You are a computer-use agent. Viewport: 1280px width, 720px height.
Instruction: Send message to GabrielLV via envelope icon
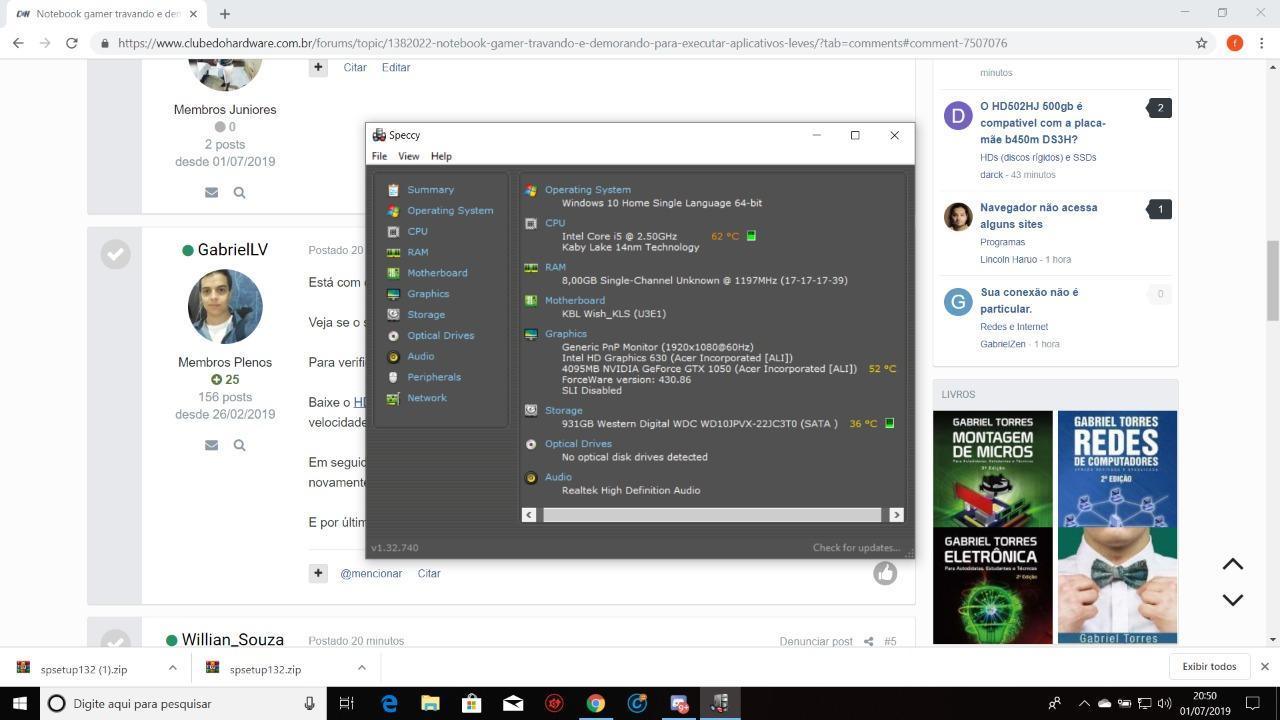211,445
